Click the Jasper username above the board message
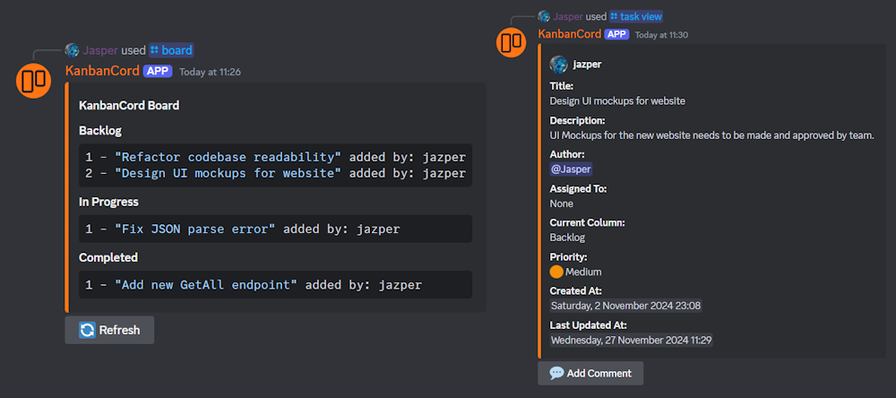The image size is (896, 398). pyautogui.click(x=101, y=50)
